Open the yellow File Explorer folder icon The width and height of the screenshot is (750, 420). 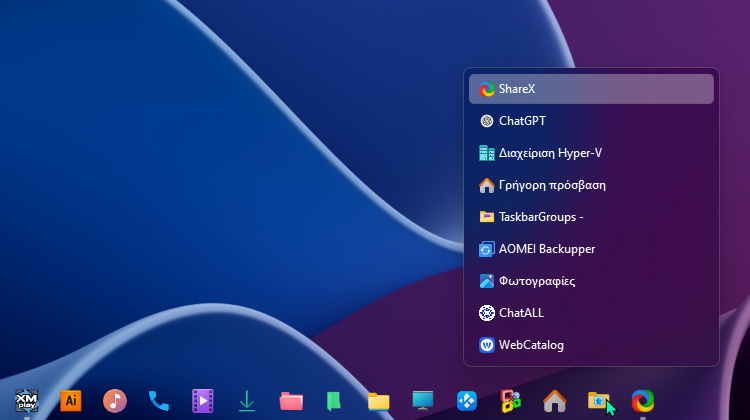click(379, 401)
